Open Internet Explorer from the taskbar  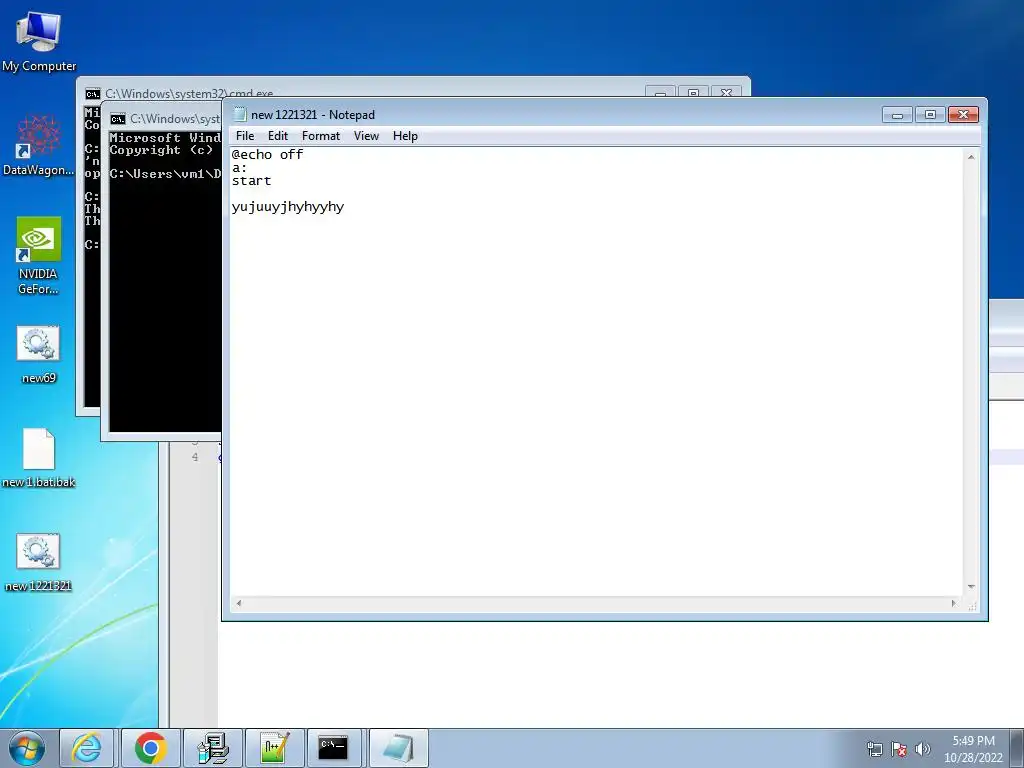88,748
